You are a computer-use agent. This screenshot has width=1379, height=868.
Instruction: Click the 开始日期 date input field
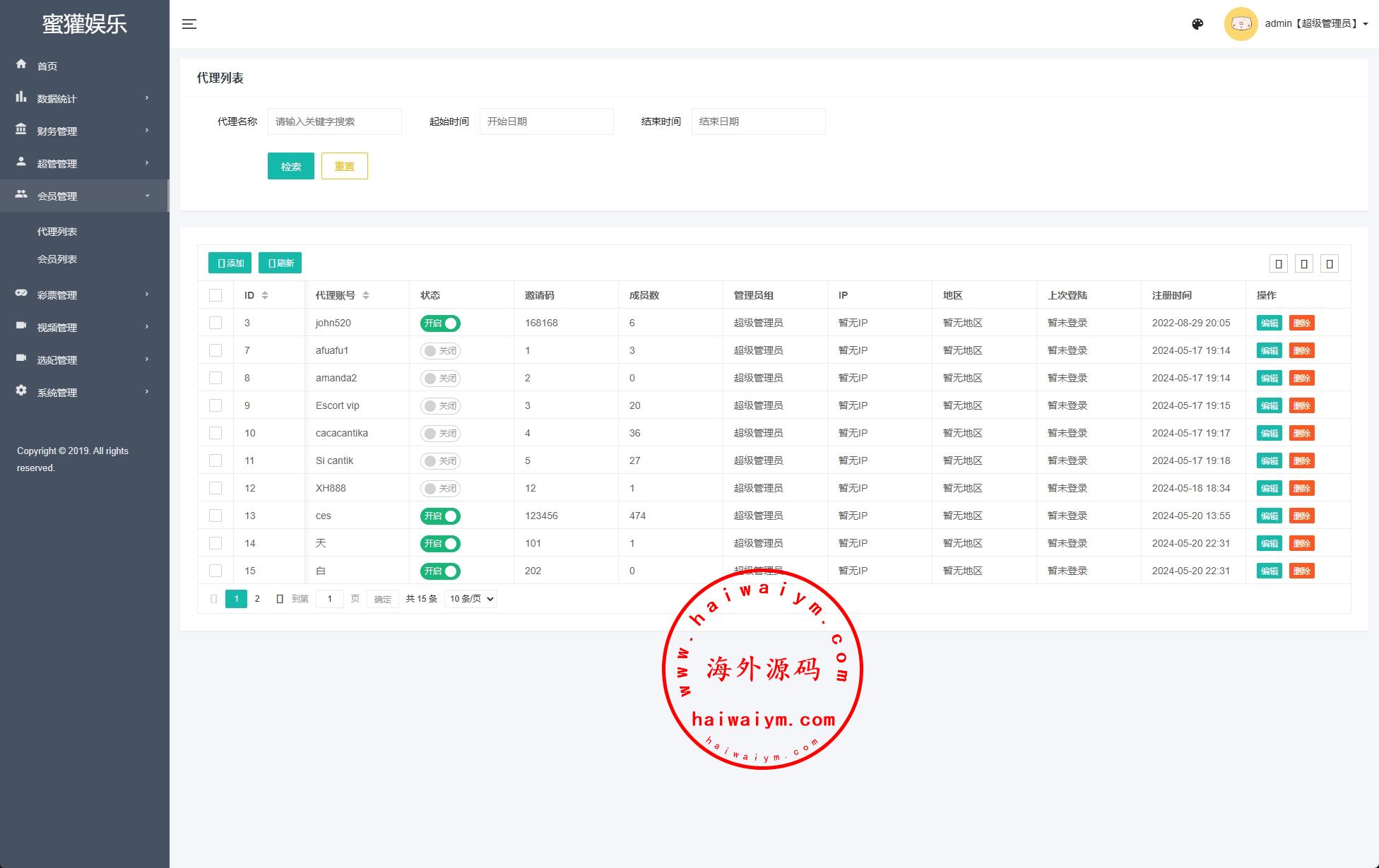tap(546, 121)
